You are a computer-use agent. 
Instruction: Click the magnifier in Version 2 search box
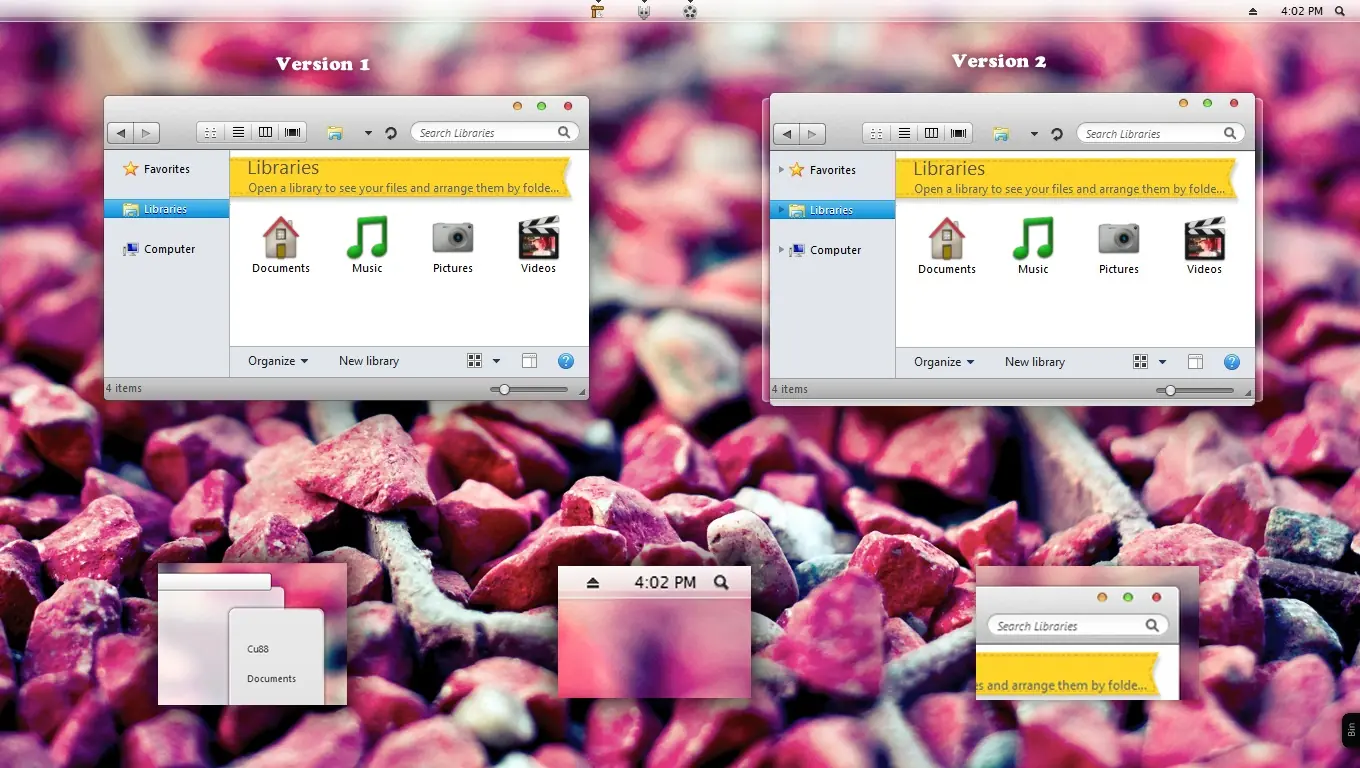click(1230, 133)
